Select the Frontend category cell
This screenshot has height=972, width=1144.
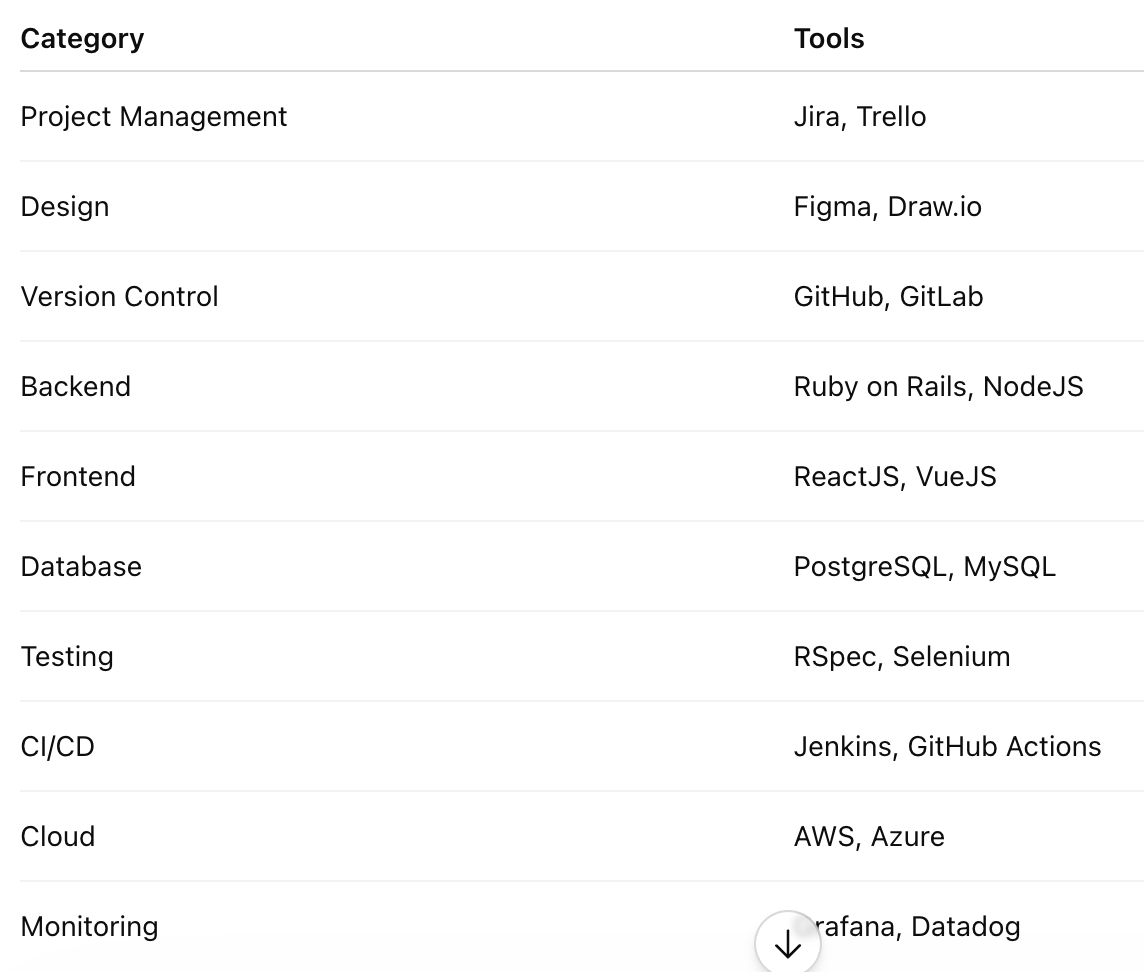point(78,477)
